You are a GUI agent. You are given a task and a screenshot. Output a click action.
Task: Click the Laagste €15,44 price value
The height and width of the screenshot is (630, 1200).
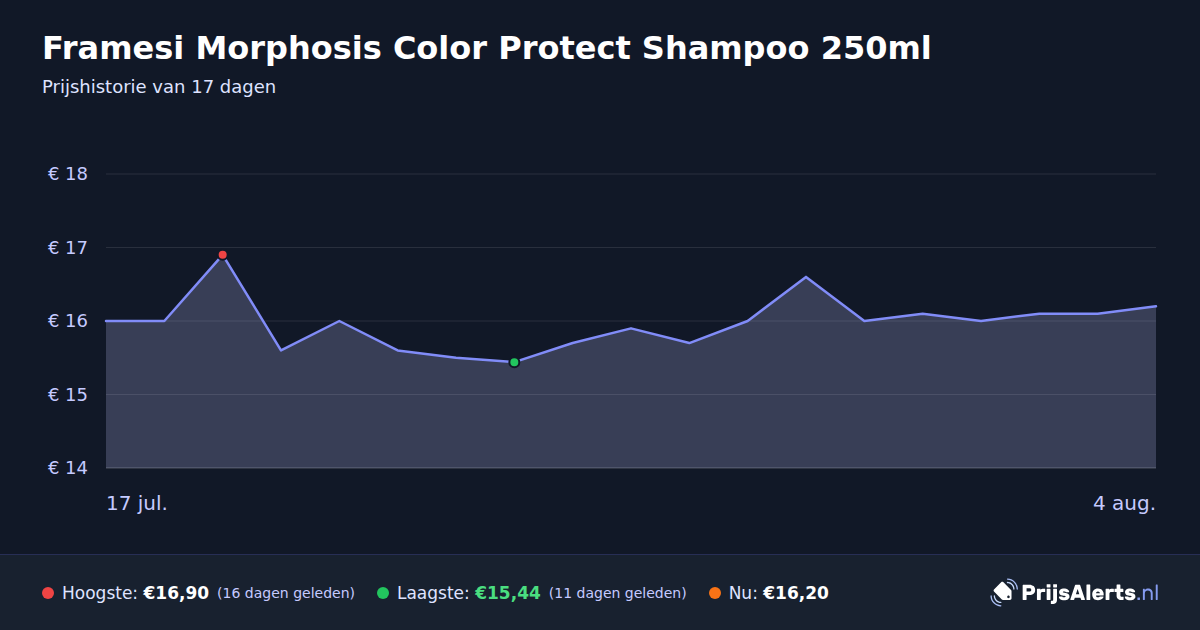pyautogui.click(x=507, y=593)
